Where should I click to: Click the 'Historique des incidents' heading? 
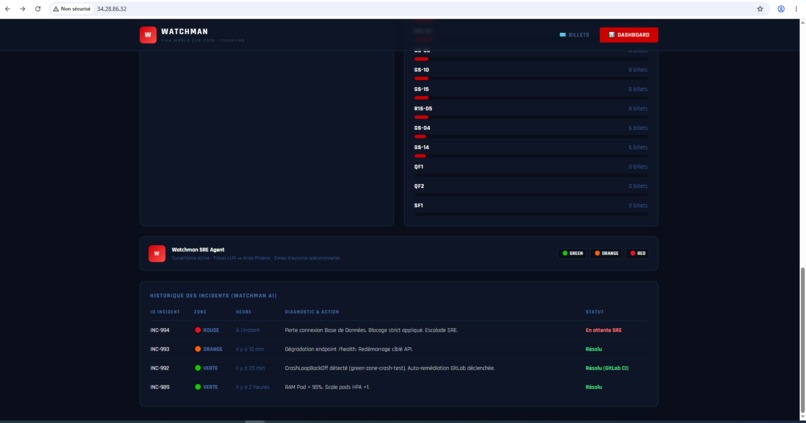click(x=213, y=296)
